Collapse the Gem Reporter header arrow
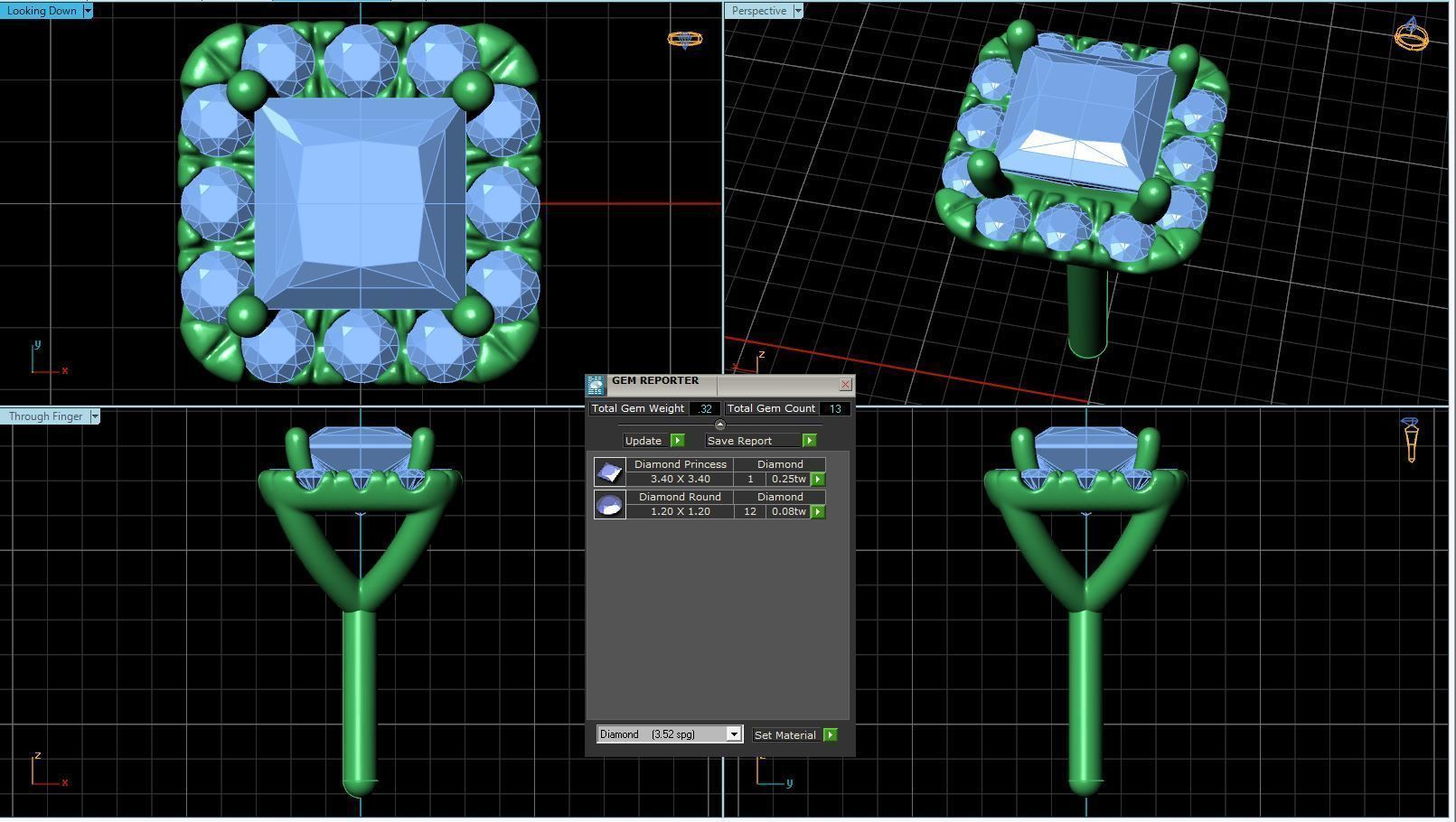The width and height of the screenshot is (1456, 822). 719,425
